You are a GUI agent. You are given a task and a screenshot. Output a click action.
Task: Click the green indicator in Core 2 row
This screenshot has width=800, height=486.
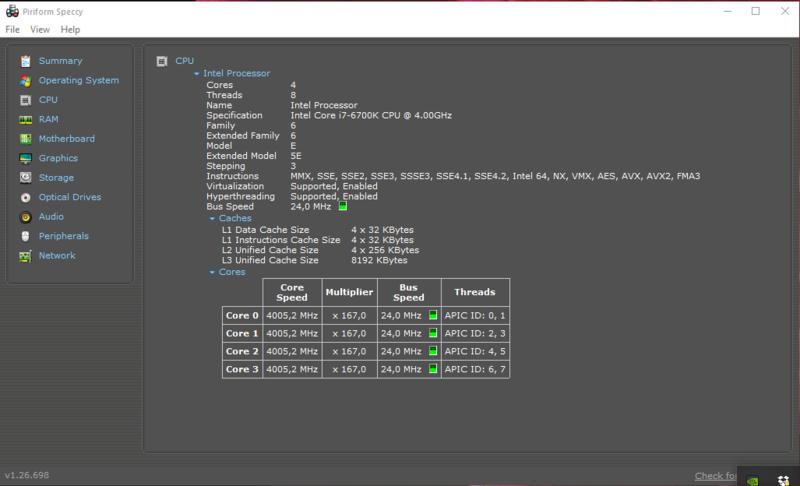point(433,351)
